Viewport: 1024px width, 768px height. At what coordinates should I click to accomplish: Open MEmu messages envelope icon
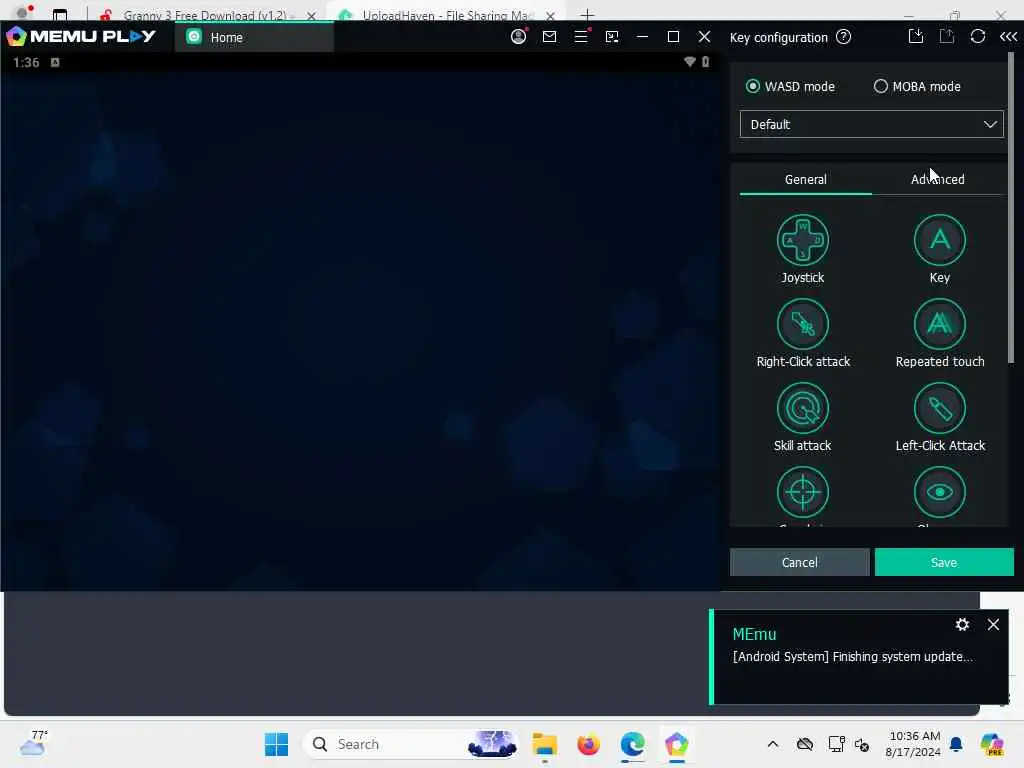tap(549, 37)
